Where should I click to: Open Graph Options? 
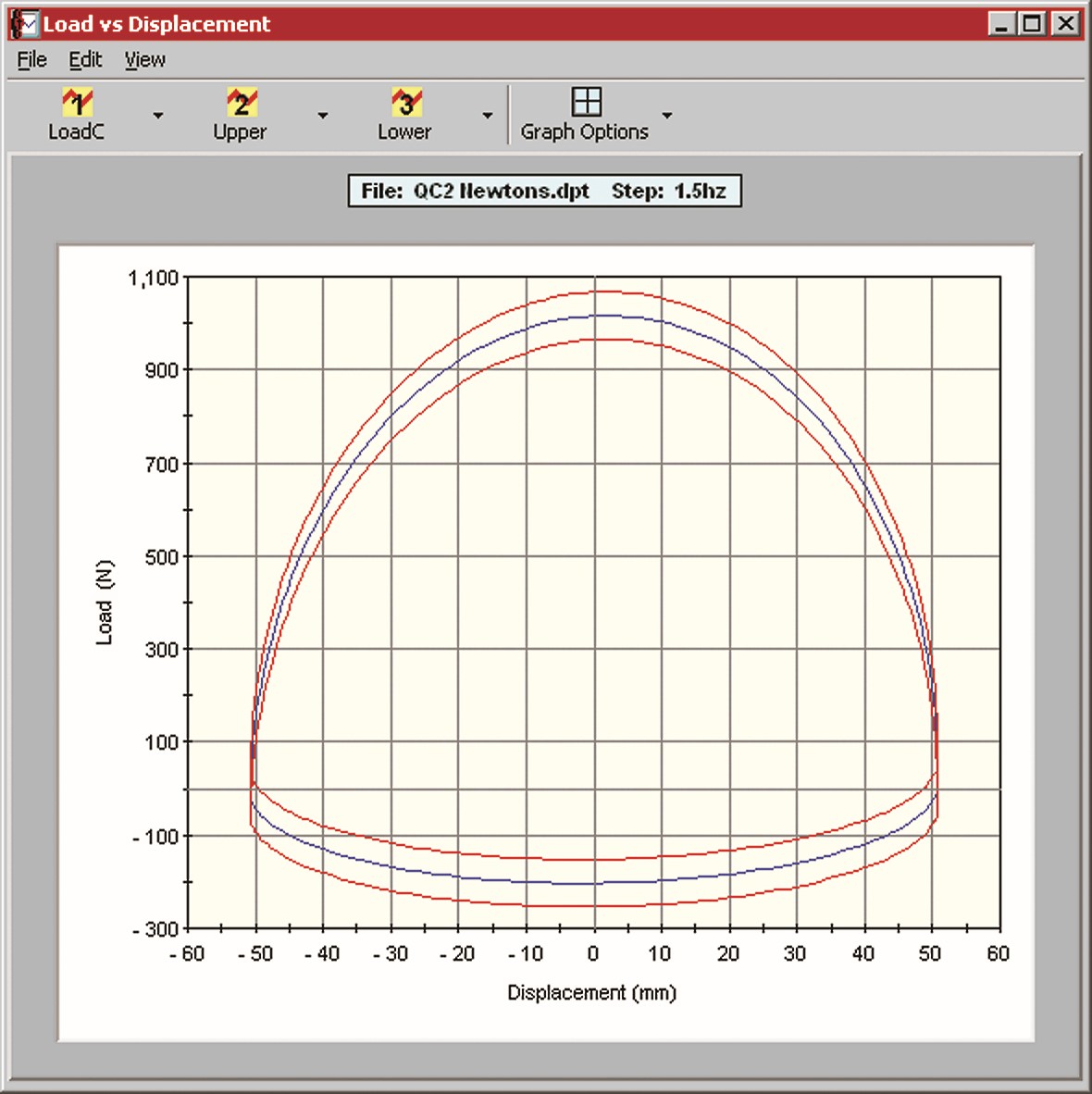point(587,104)
